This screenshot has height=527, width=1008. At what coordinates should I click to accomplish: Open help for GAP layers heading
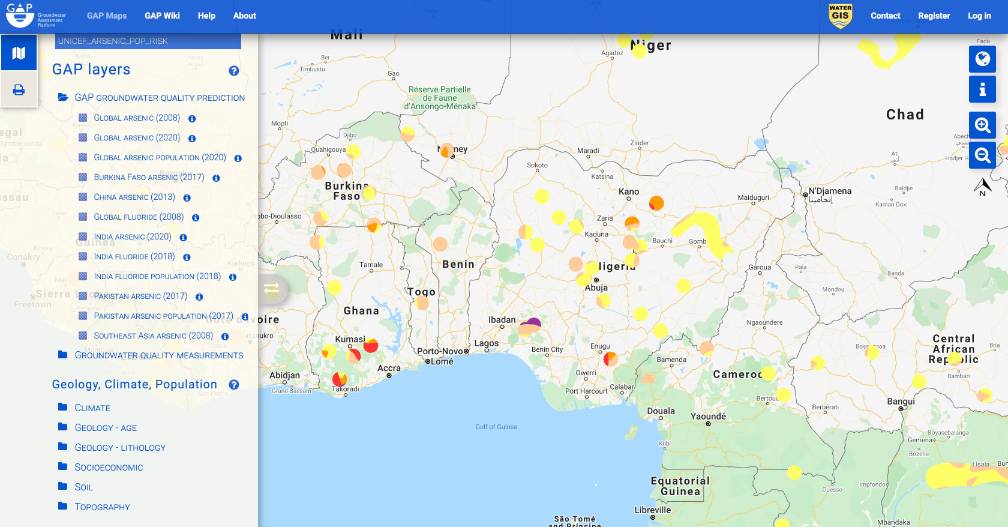pyautogui.click(x=234, y=71)
